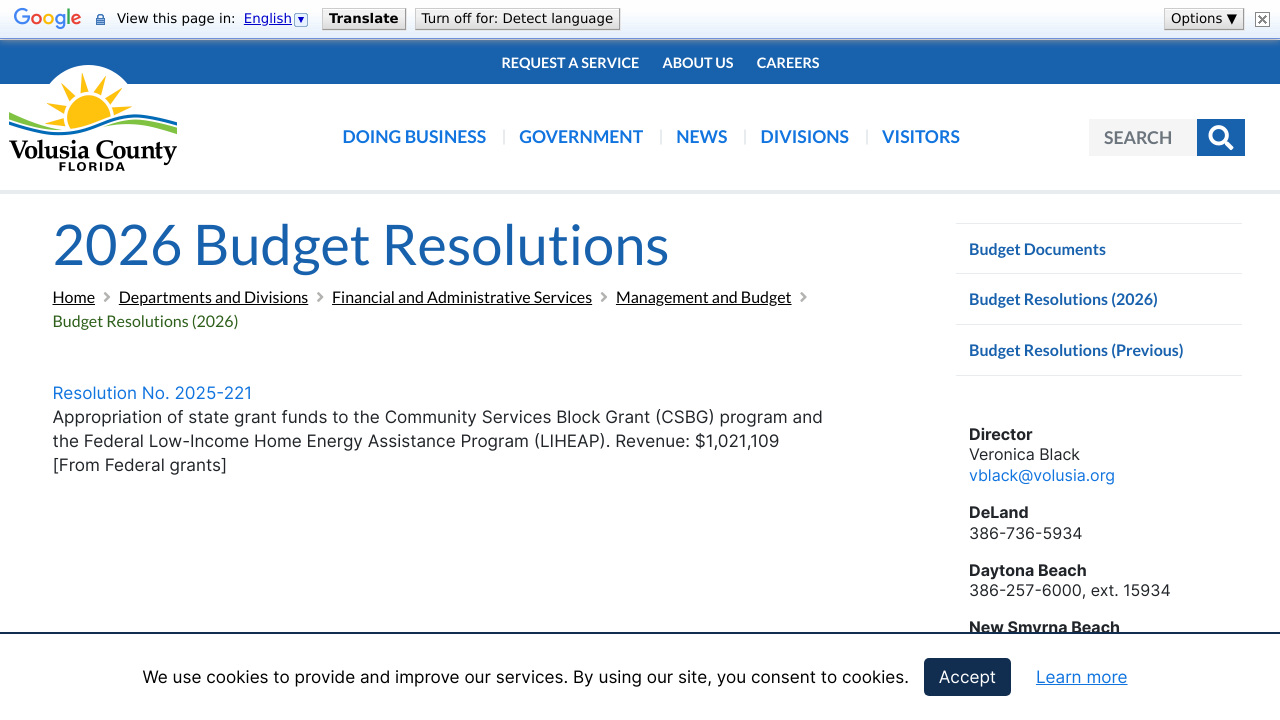This screenshot has height=720, width=1280.
Task: Click the CAREERS link
Action: point(788,62)
